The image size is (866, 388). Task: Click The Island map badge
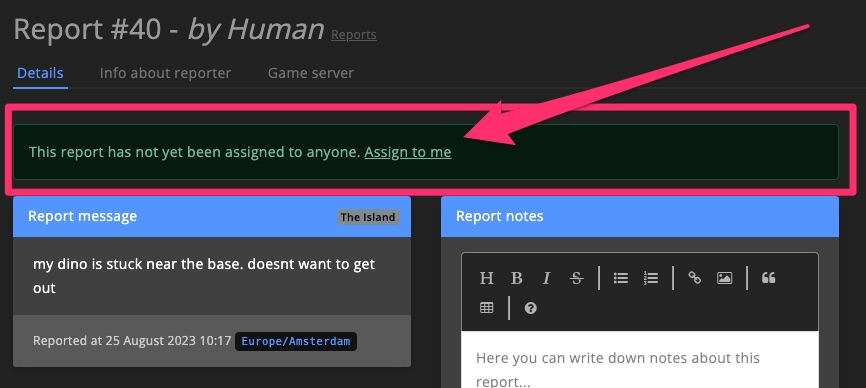pyautogui.click(x=367, y=217)
